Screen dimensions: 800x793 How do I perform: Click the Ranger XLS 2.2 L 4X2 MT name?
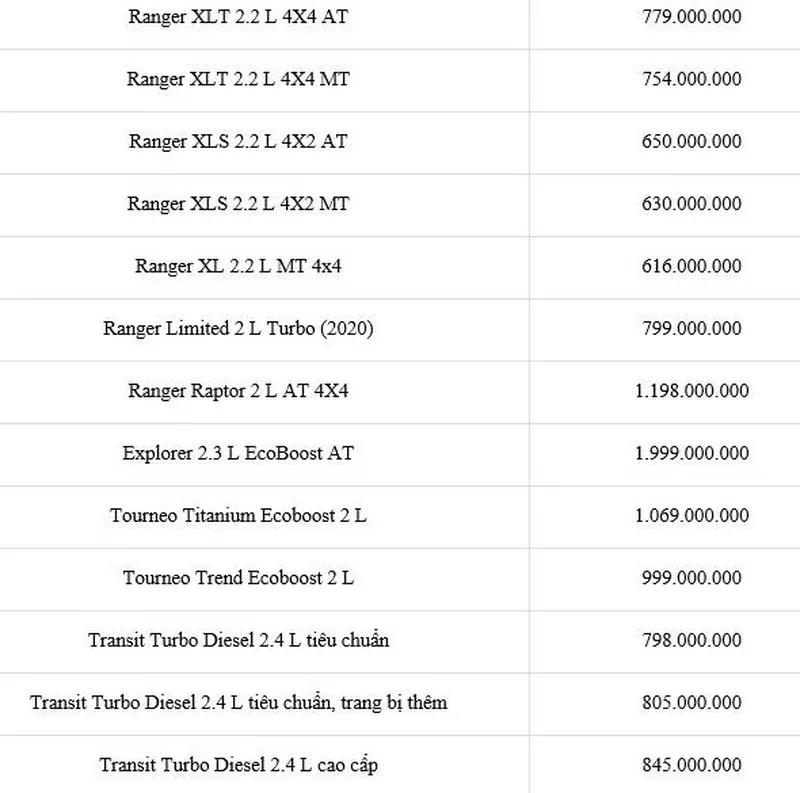[238, 204]
